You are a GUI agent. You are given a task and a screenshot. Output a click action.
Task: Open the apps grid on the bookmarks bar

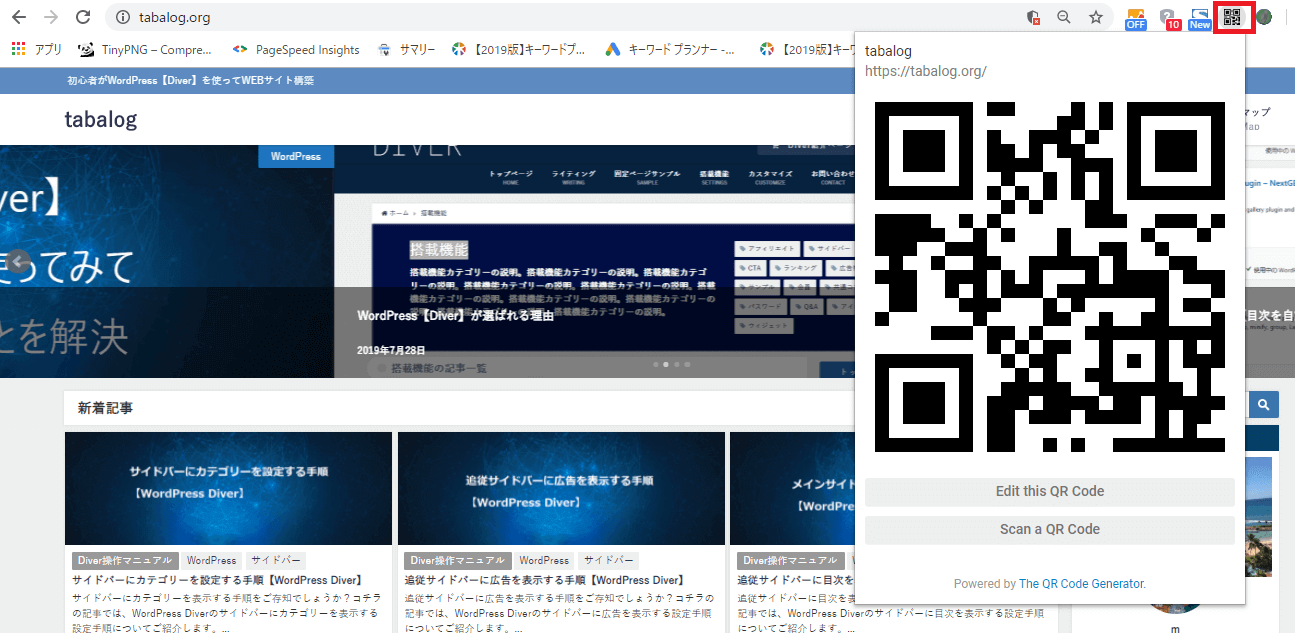[x=17, y=49]
